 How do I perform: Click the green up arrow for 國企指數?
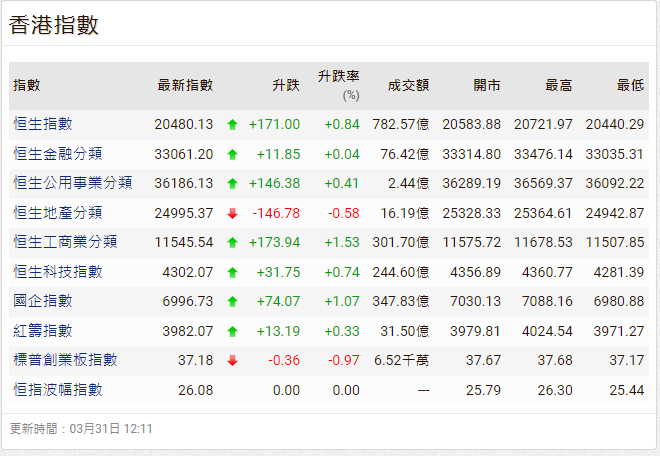(x=232, y=301)
